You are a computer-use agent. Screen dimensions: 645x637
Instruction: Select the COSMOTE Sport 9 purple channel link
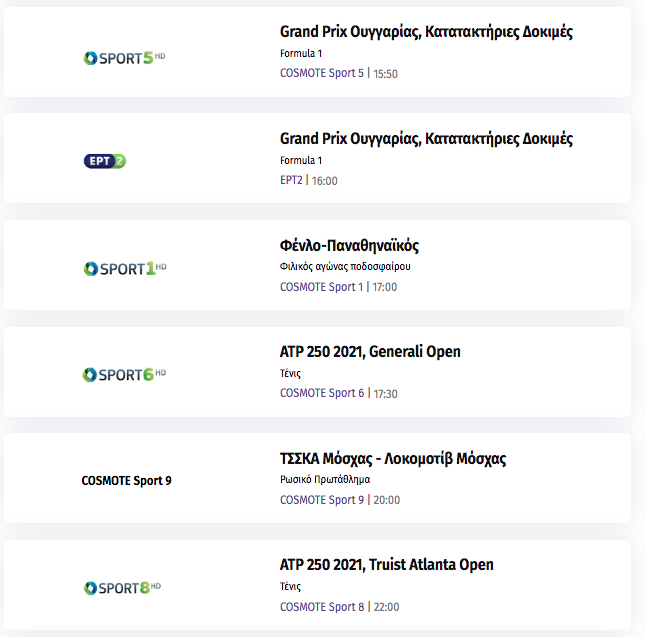coord(322,500)
